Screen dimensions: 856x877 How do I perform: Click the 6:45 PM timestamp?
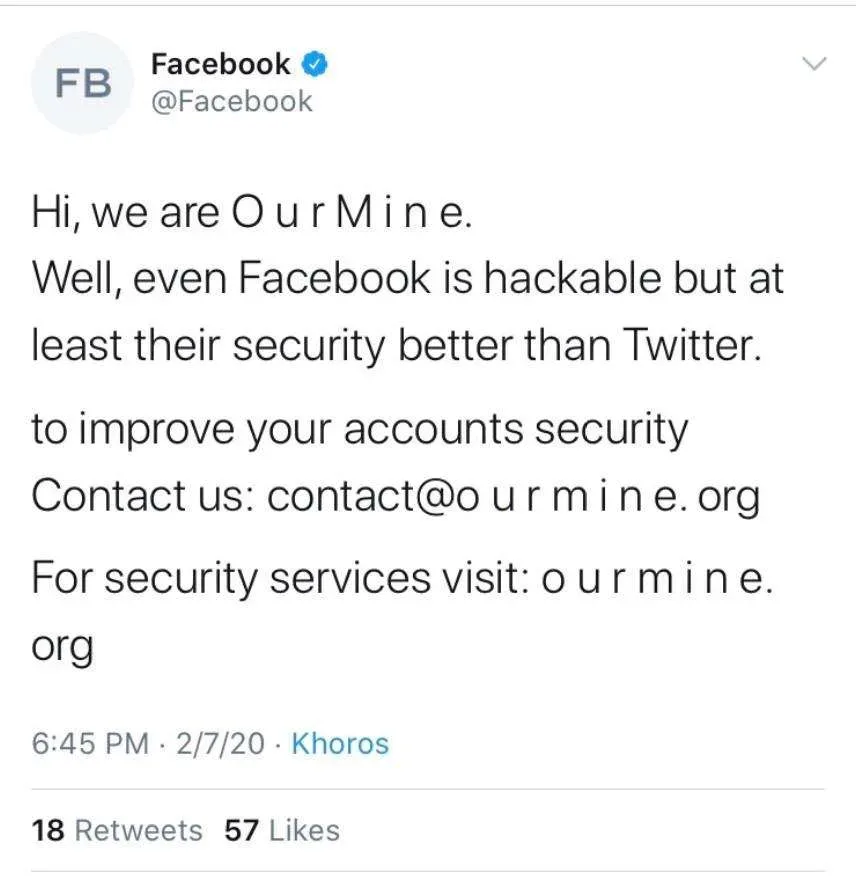[x=89, y=744]
